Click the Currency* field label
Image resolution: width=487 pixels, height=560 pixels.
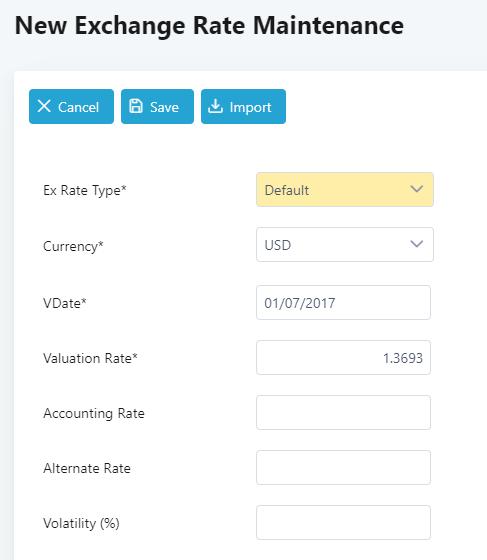[x=74, y=246]
